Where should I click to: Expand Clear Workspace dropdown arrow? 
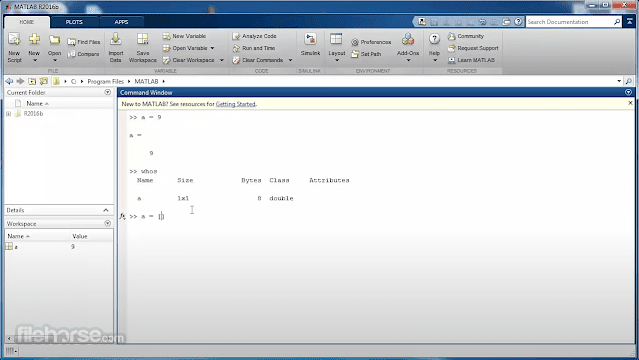point(222,60)
